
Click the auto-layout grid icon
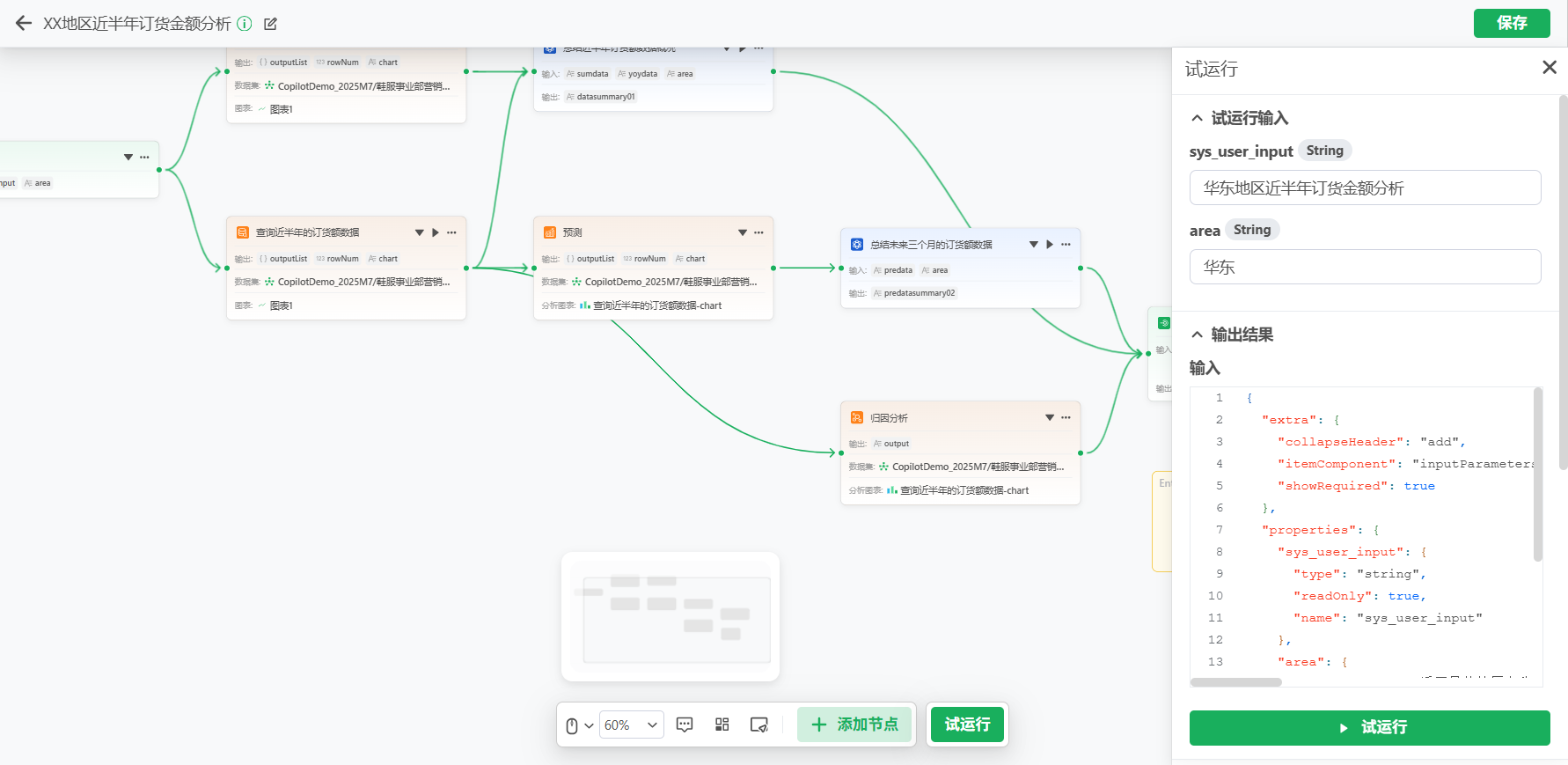pos(722,725)
